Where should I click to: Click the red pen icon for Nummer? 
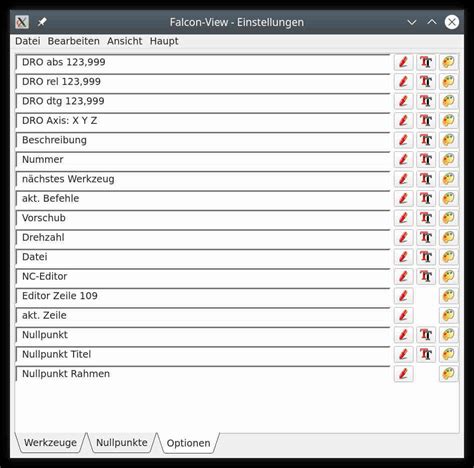tap(403, 159)
